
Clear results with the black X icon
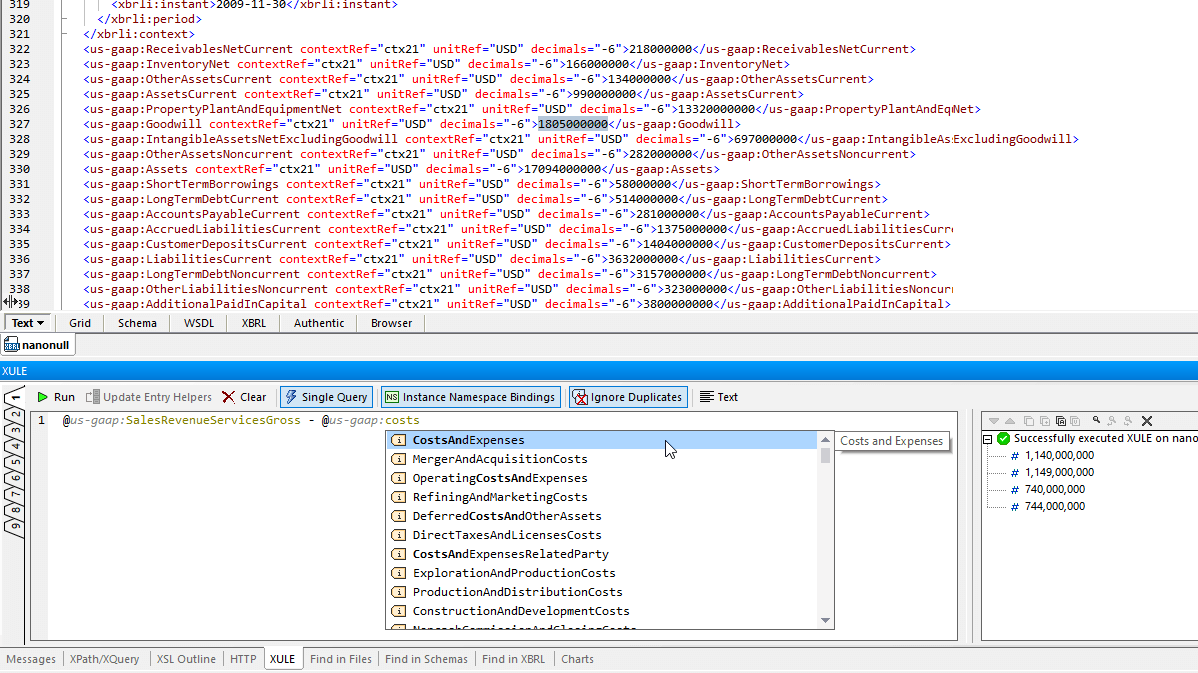click(x=1147, y=421)
